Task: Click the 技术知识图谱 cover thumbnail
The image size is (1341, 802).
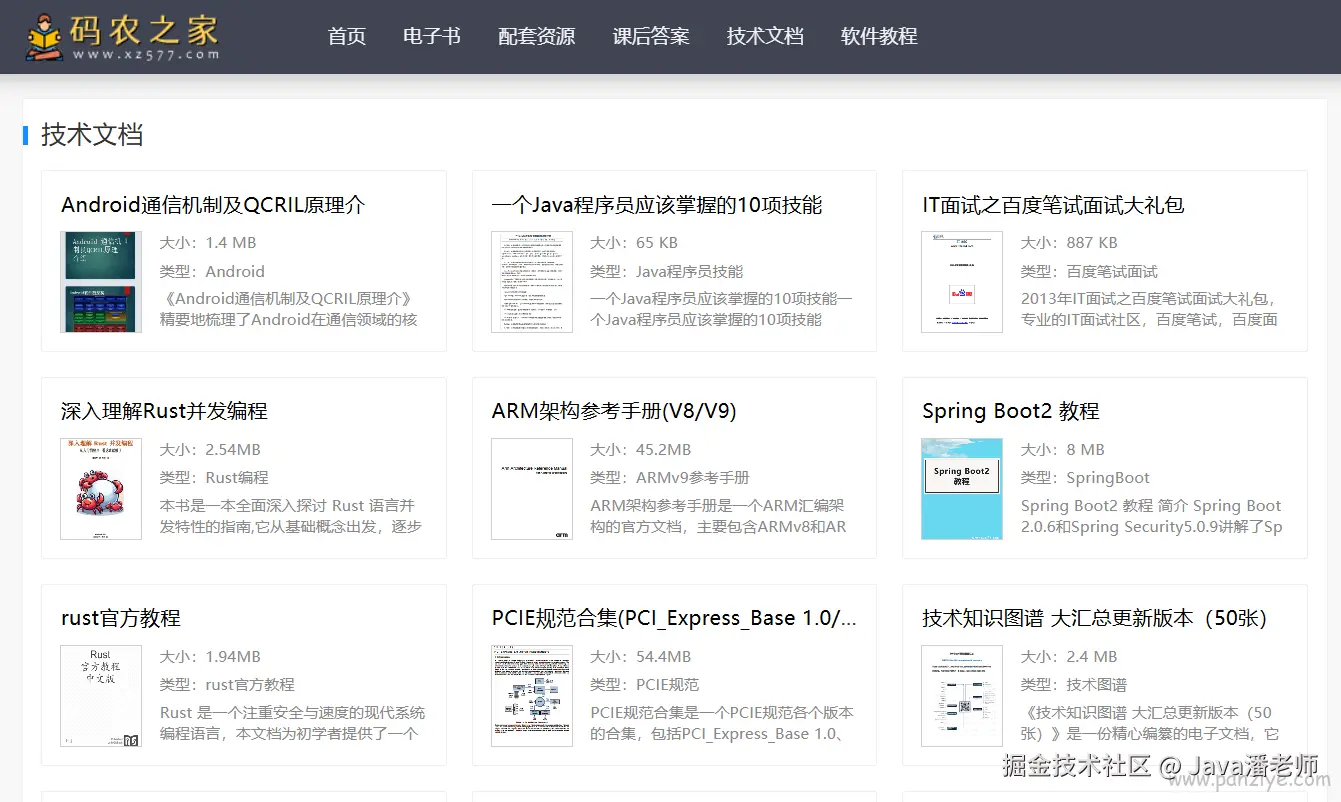Action: (x=962, y=696)
